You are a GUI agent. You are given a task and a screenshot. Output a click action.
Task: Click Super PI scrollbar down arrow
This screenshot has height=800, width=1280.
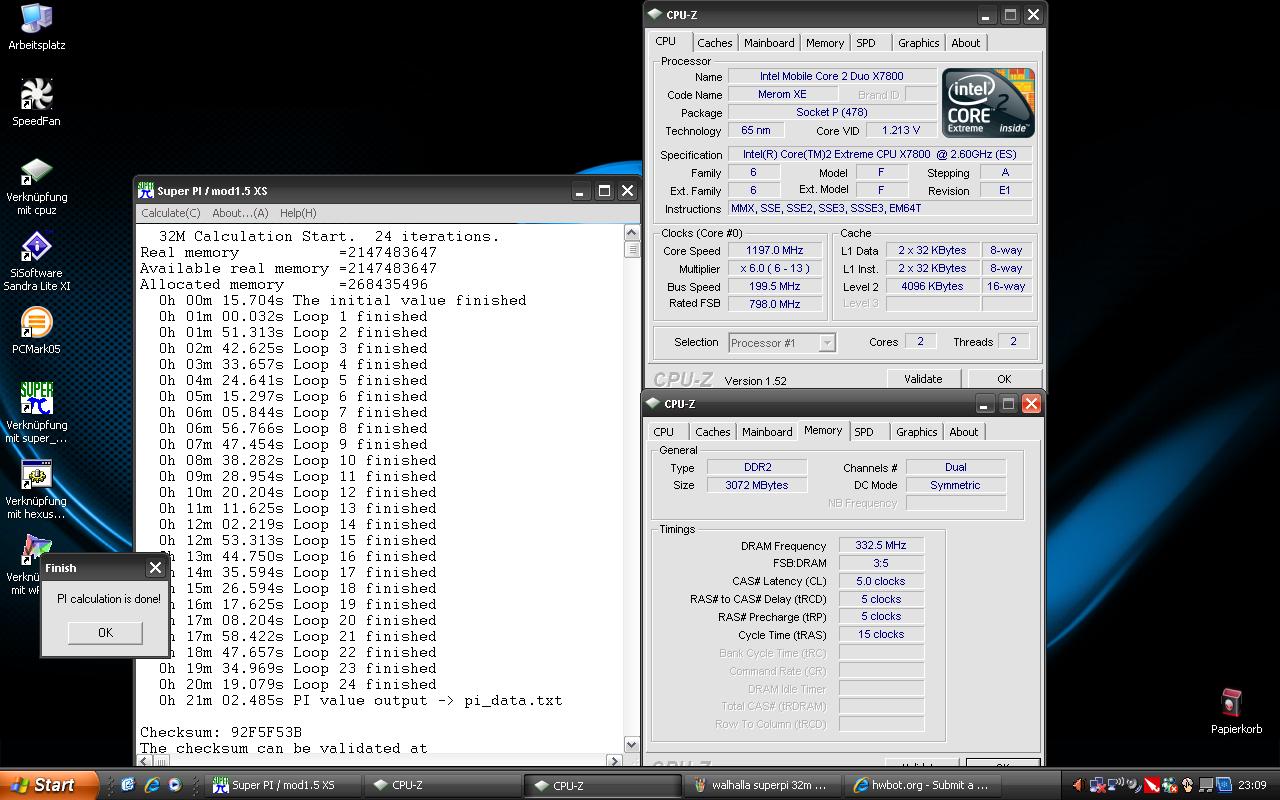tap(632, 744)
